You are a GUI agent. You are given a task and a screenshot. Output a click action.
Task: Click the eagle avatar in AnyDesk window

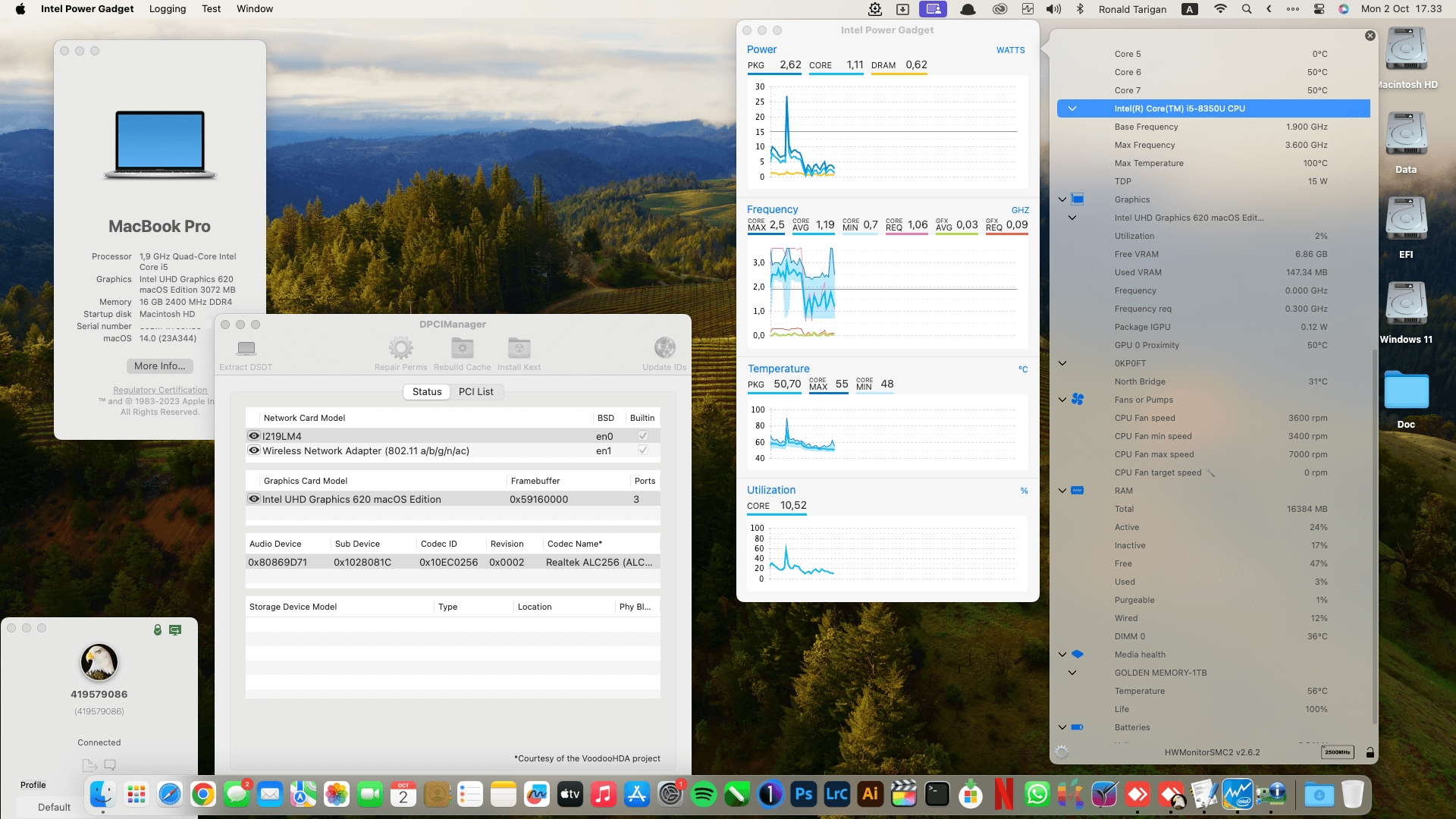(99, 662)
